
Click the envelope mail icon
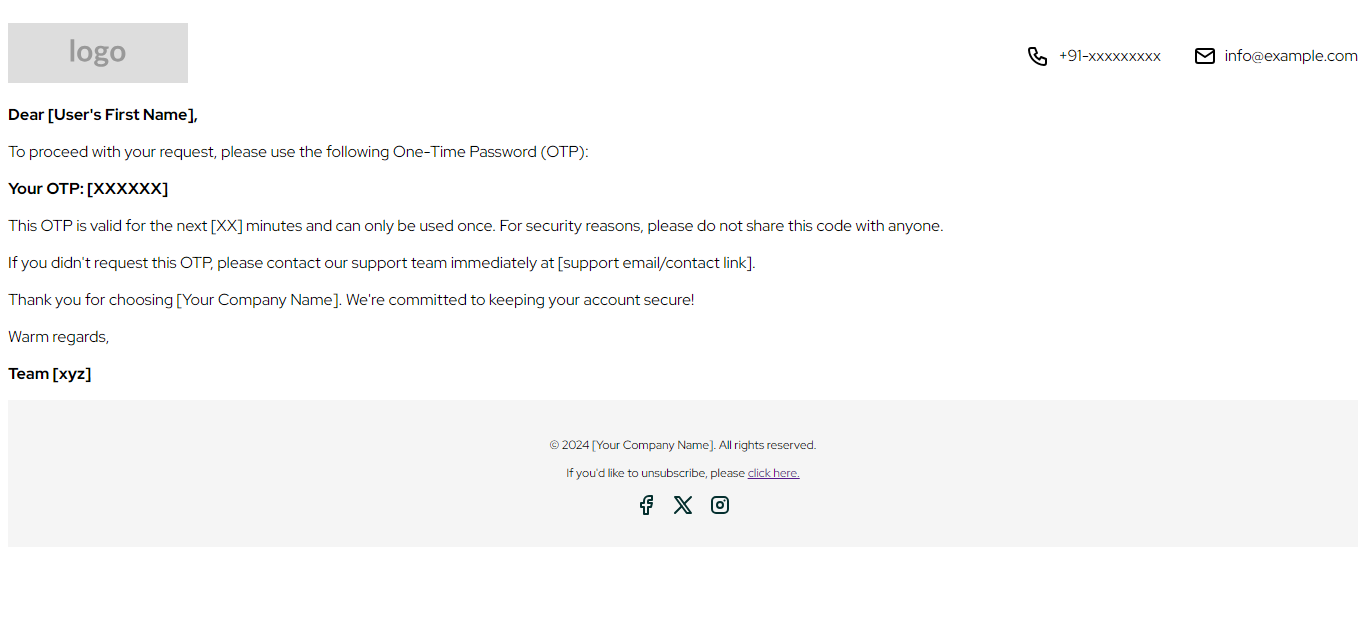click(x=1205, y=56)
